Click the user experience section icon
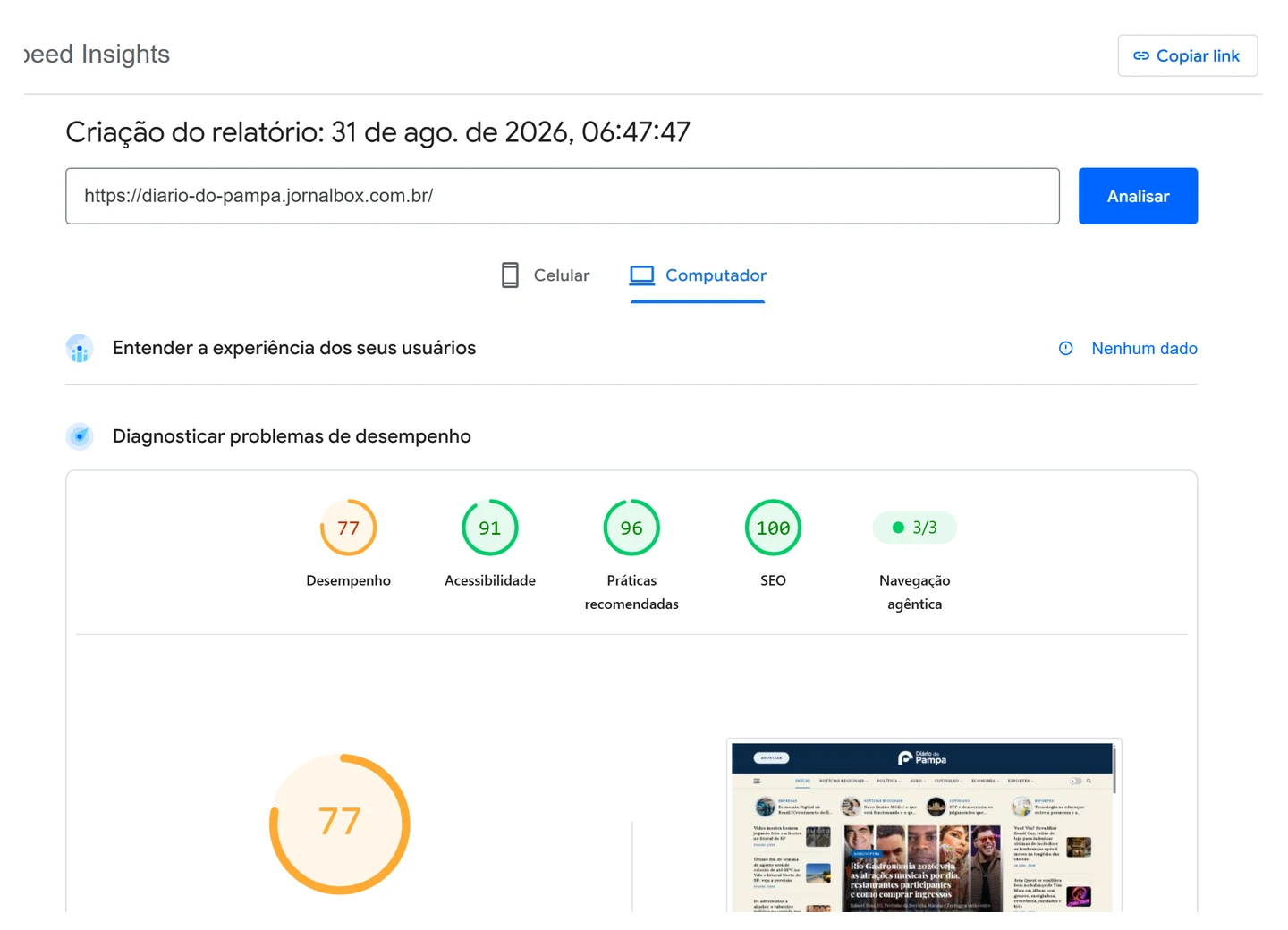1288x930 pixels. (80, 349)
